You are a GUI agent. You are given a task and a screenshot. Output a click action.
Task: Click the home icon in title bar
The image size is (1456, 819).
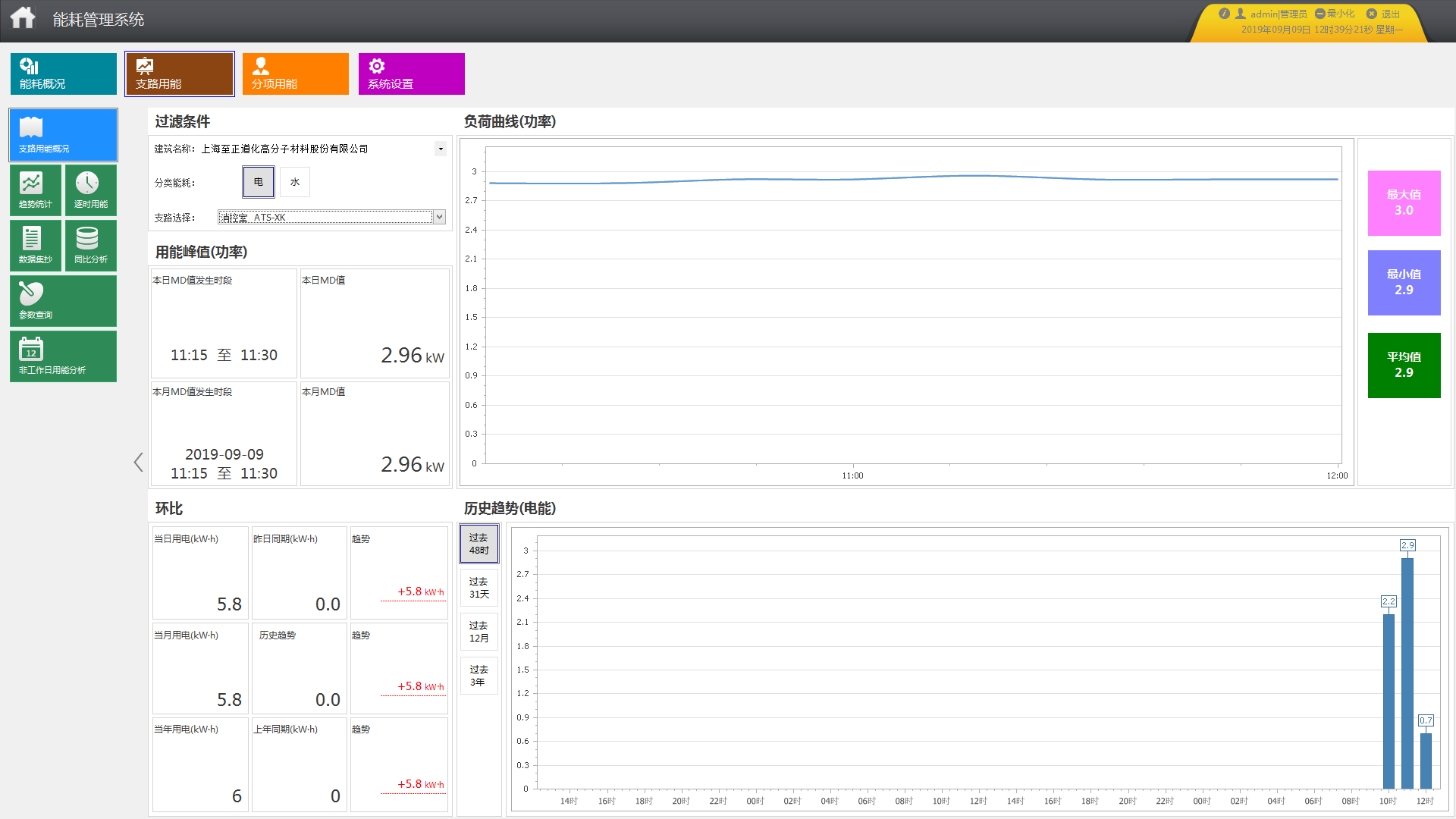pyautogui.click(x=23, y=18)
